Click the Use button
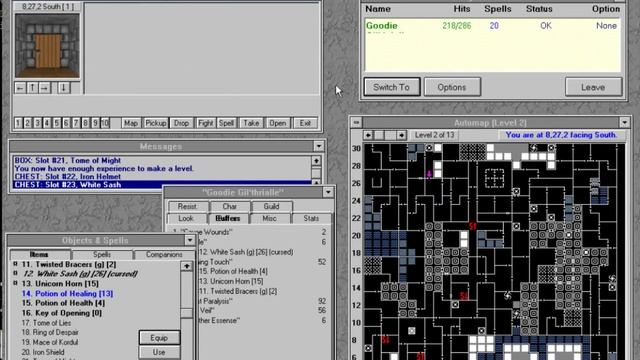The width and height of the screenshot is (640, 360). click(x=159, y=352)
